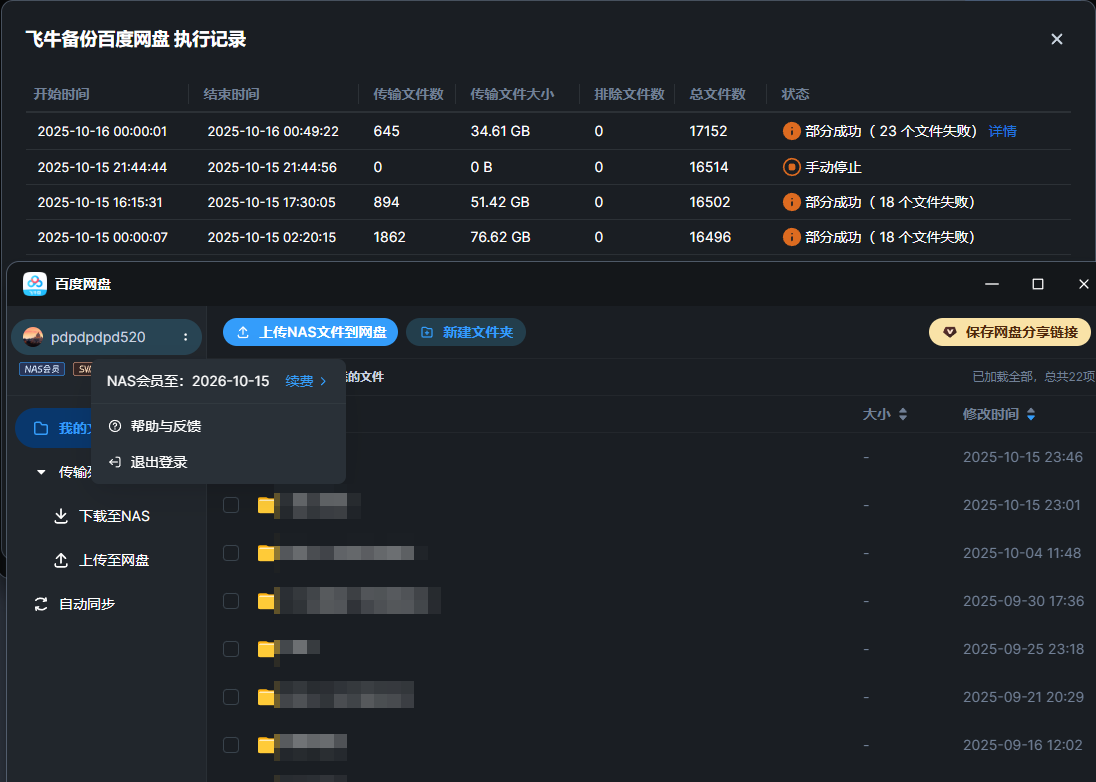Image resolution: width=1096 pixels, height=782 pixels.
Task: Click the orange warning icon in first record row
Action: [x=791, y=131]
